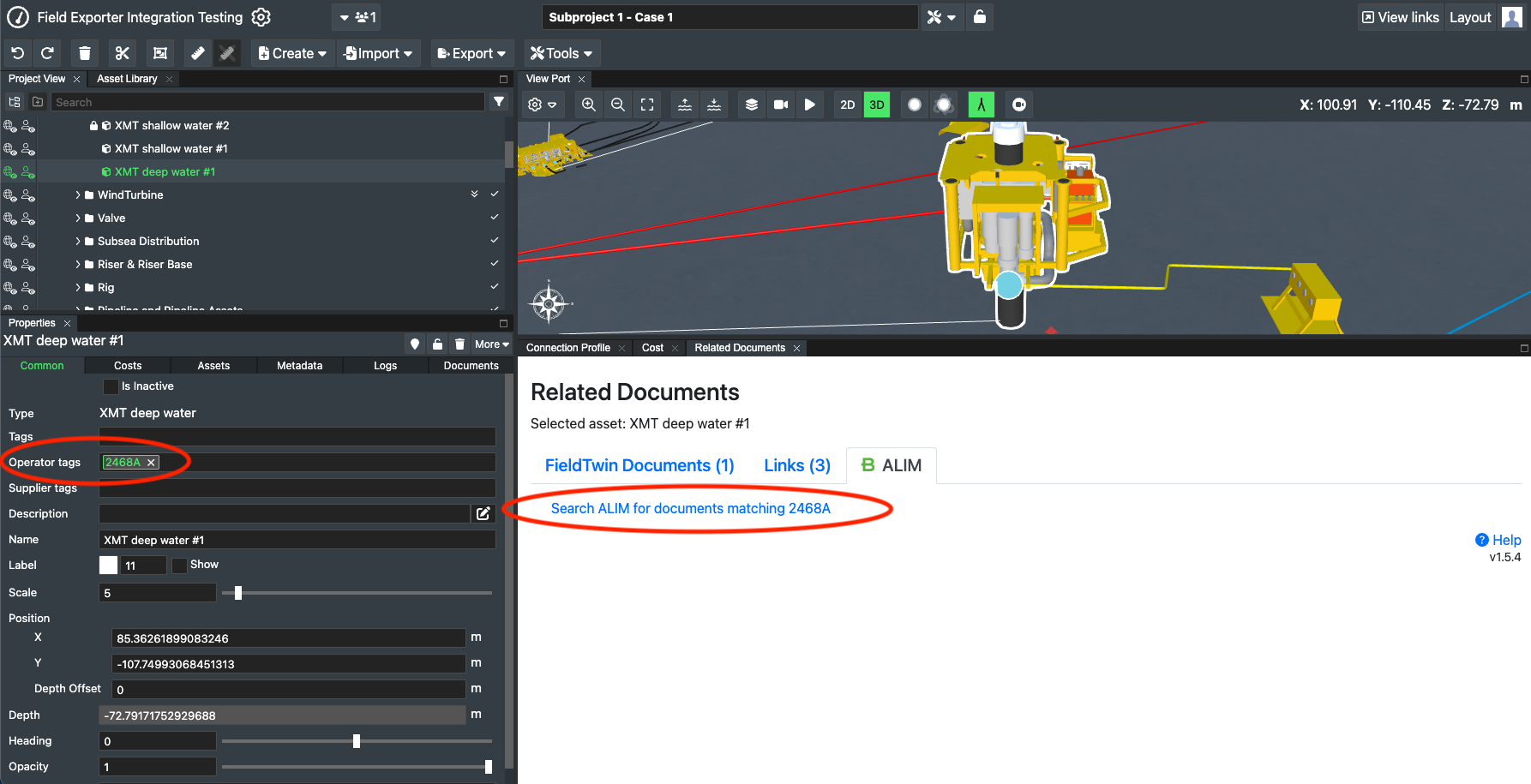Toggle Subsea Distribution folder checkmark

pos(495,241)
